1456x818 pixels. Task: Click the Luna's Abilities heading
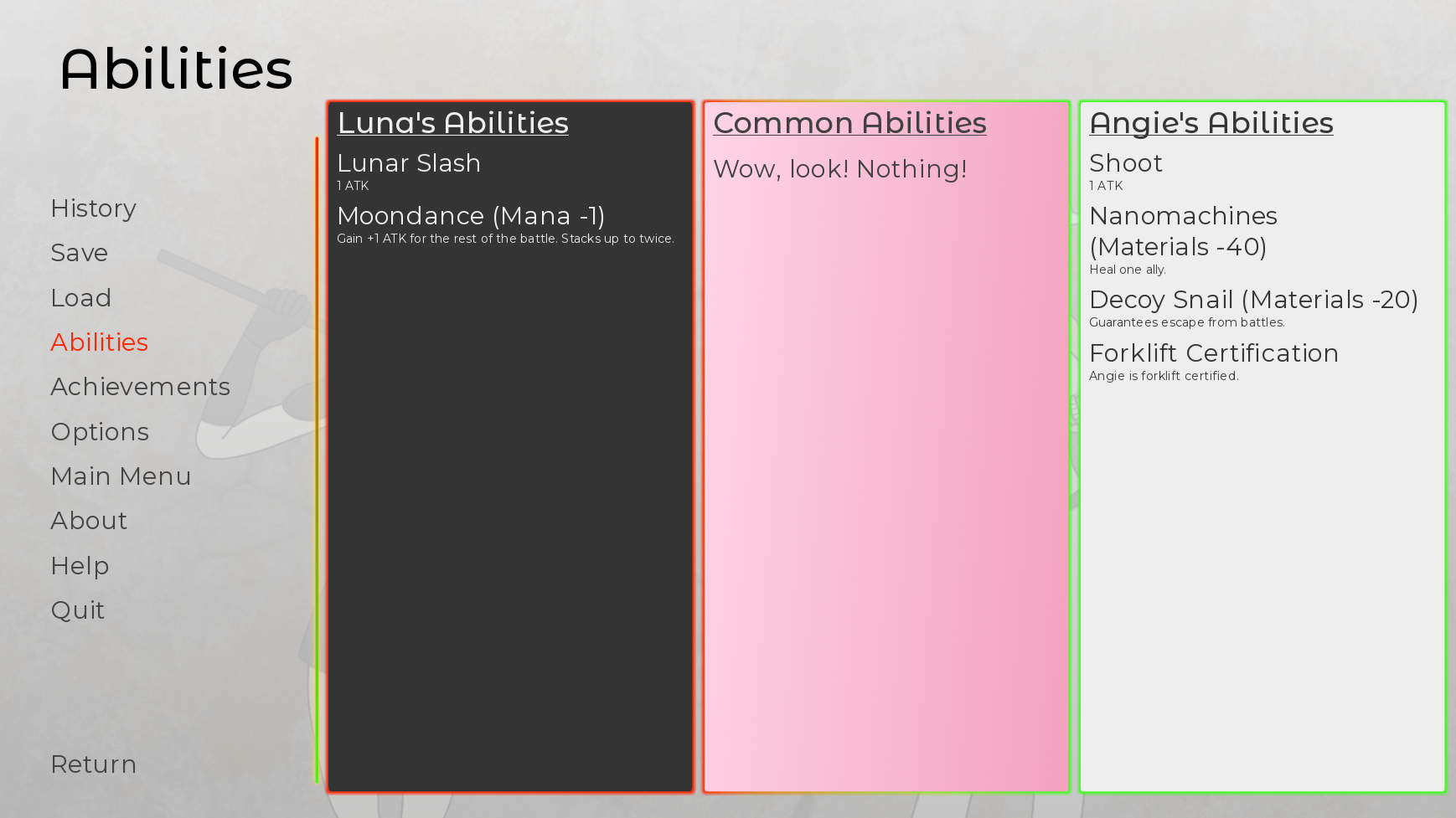click(452, 123)
